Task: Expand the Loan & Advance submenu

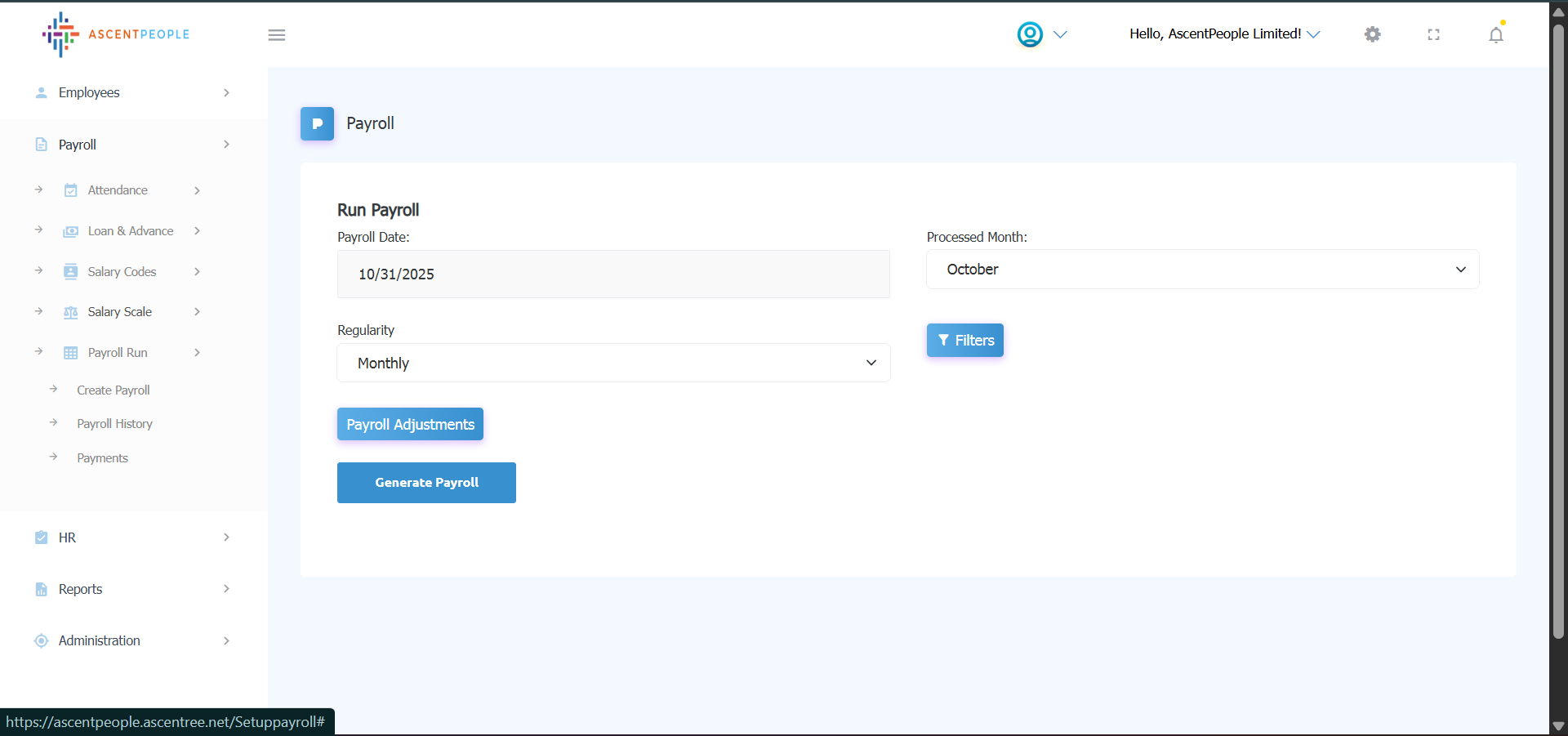Action: click(x=131, y=231)
